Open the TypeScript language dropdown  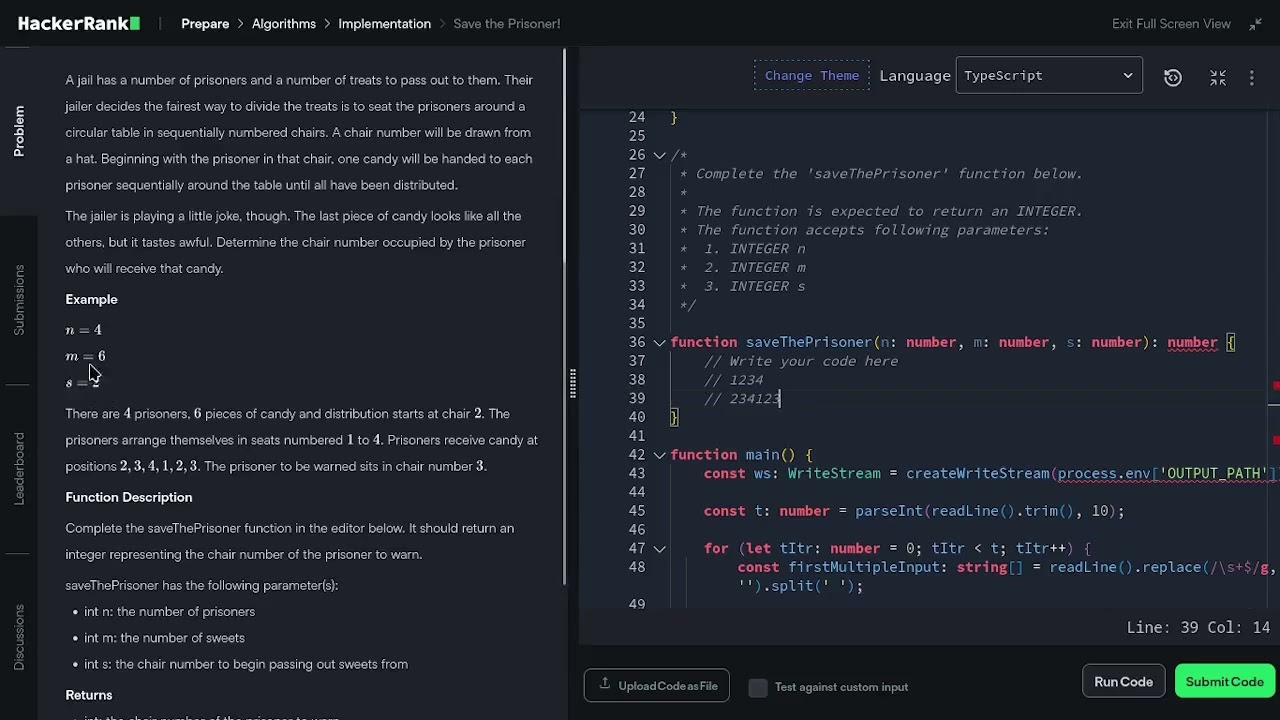pyautogui.click(x=1049, y=76)
